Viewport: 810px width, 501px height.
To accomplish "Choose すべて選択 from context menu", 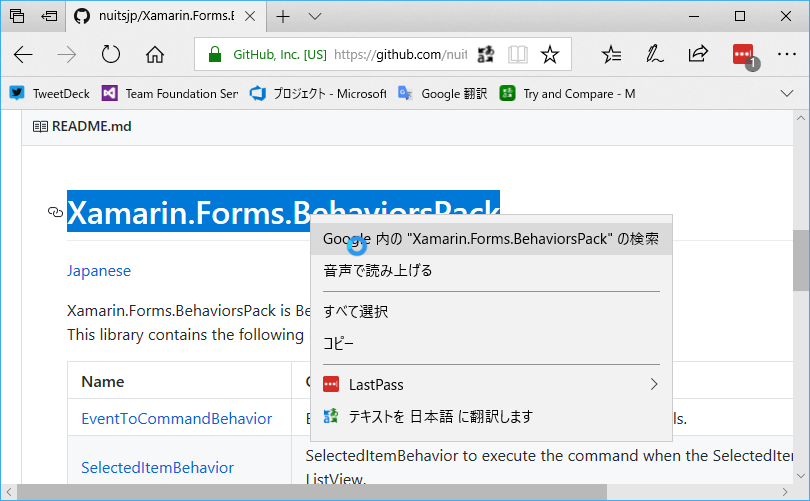I will [x=491, y=311].
